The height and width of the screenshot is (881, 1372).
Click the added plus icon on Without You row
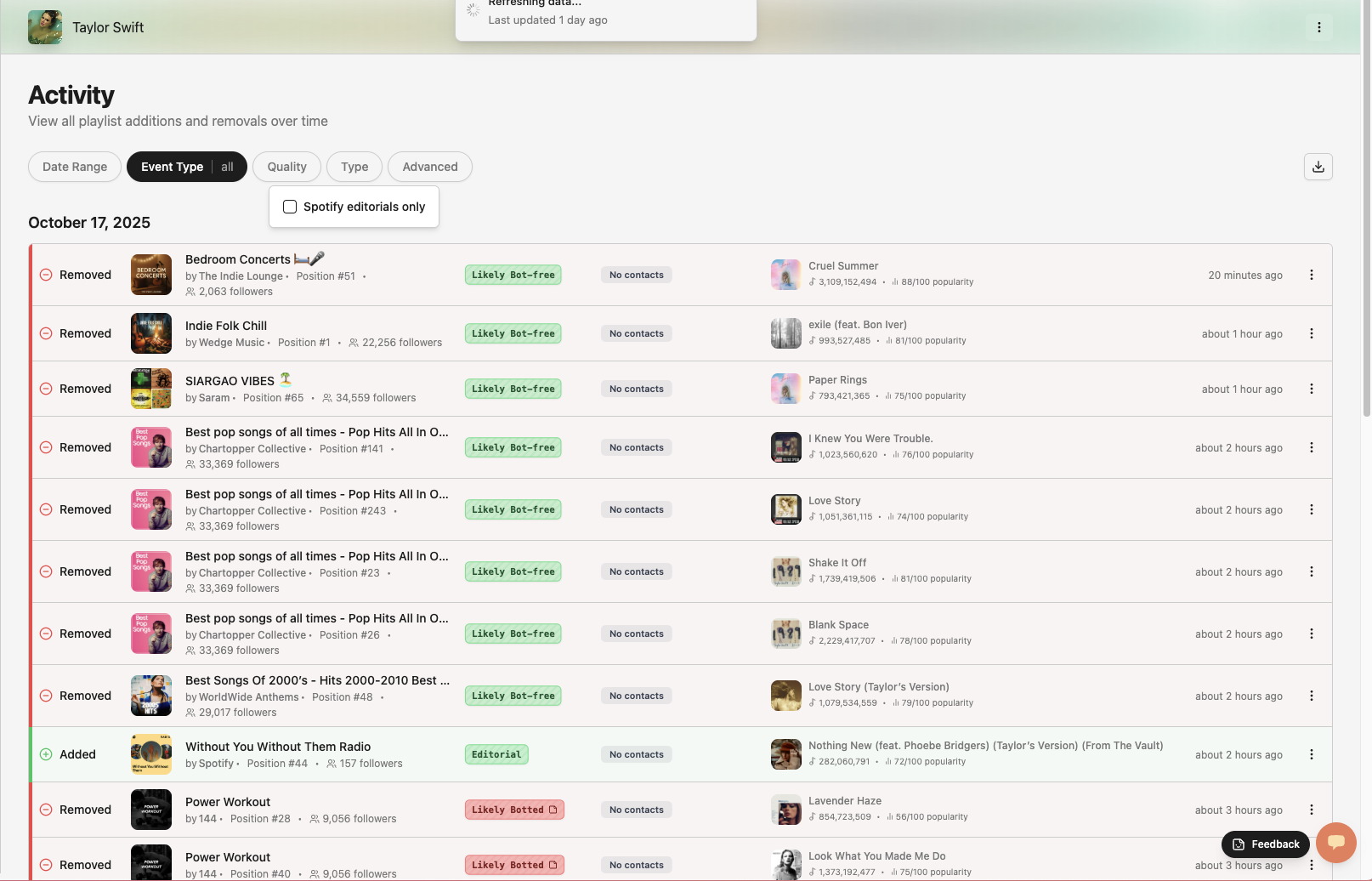tap(46, 754)
